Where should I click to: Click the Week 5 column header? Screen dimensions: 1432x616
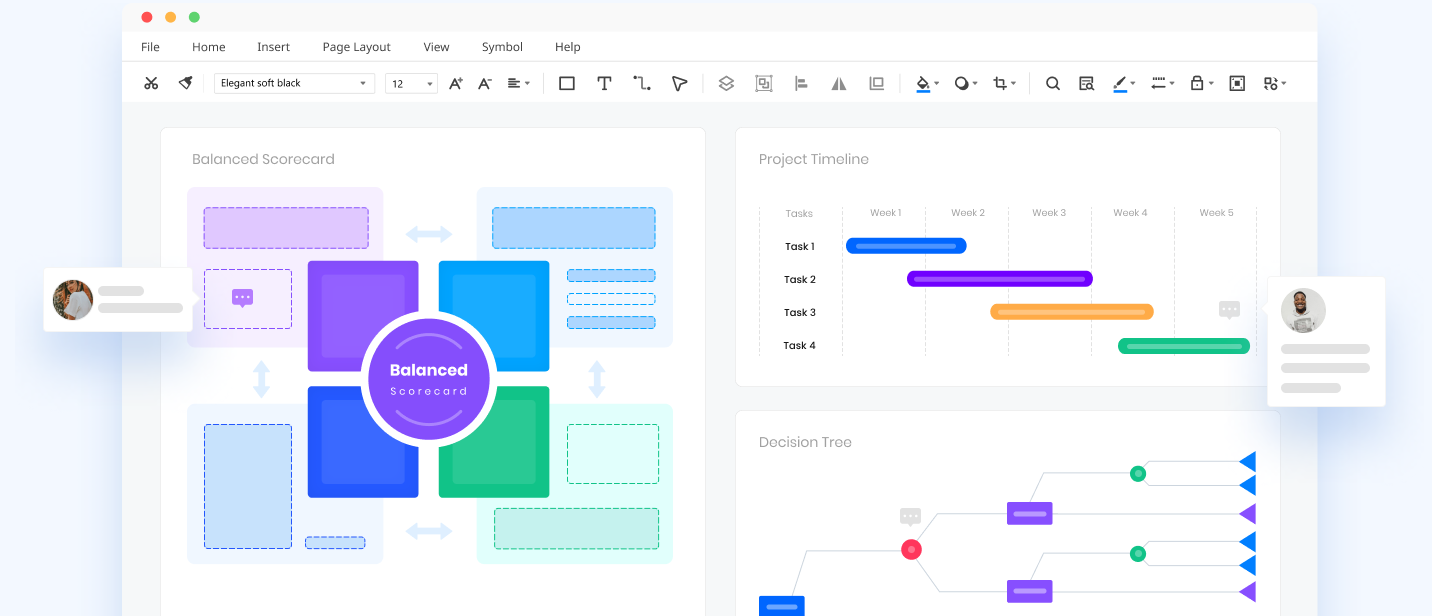pos(1216,213)
